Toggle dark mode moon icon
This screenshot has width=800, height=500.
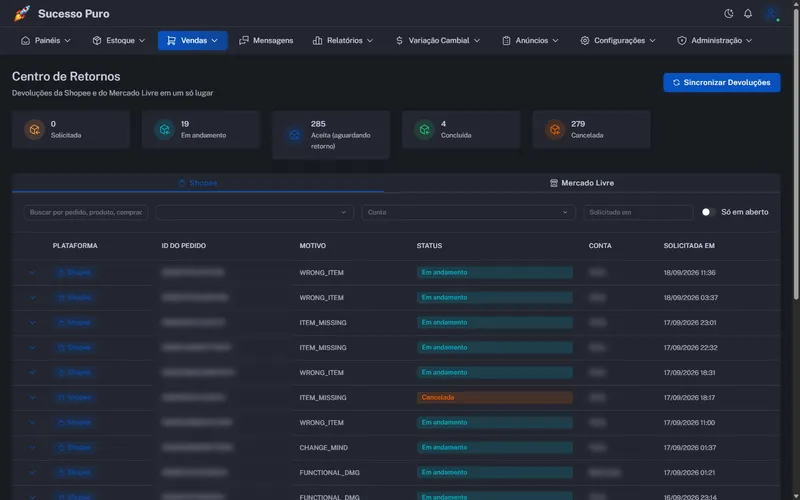click(x=729, y=14)
